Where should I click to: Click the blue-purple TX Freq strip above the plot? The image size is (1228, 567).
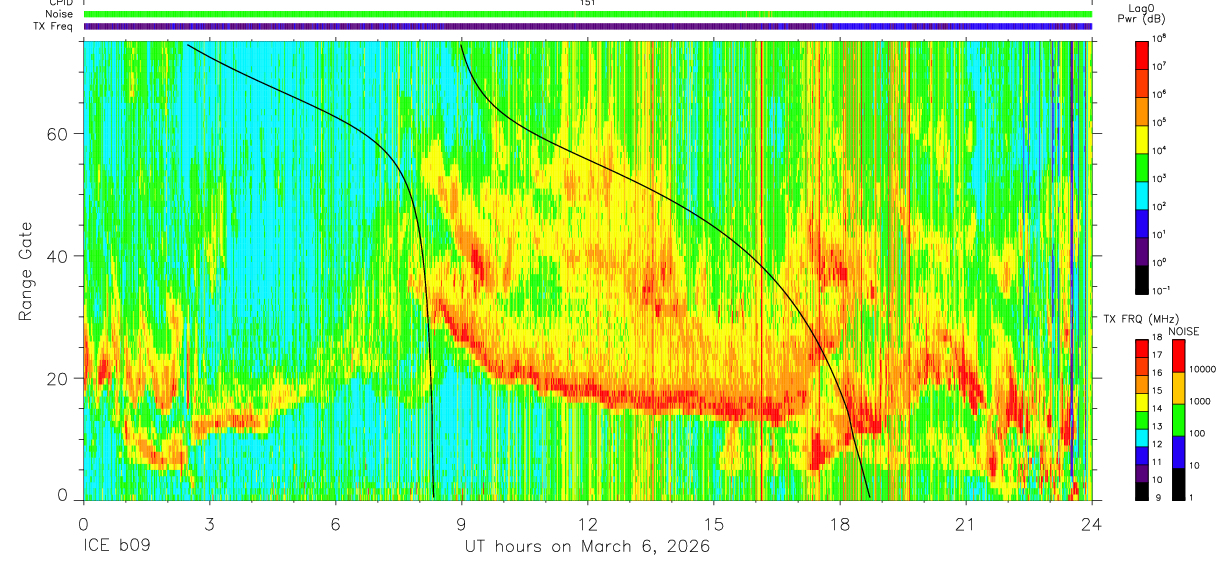click(x=588, y=26)
